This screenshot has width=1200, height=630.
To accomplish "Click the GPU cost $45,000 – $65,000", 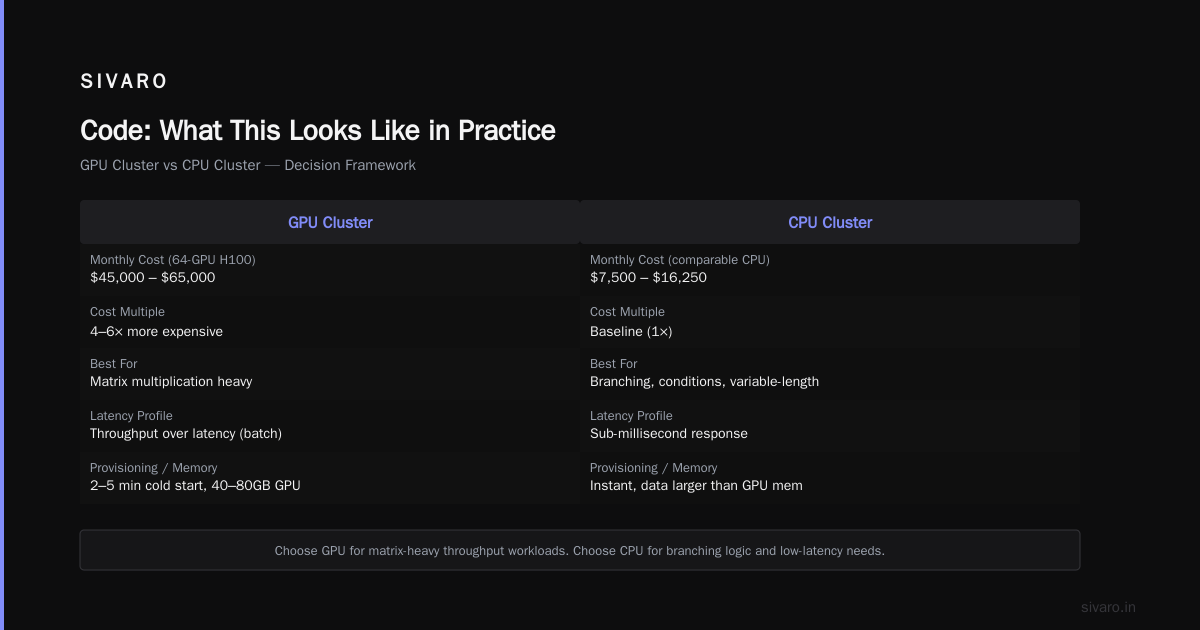I will pyautogui.click(x=152, y=277).
